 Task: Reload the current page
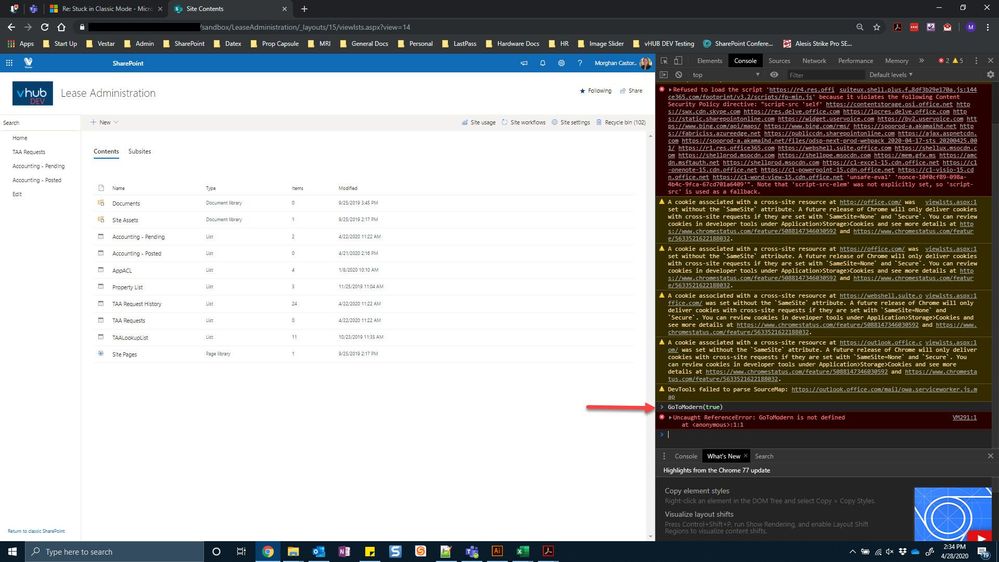click(x=45, y=27)
